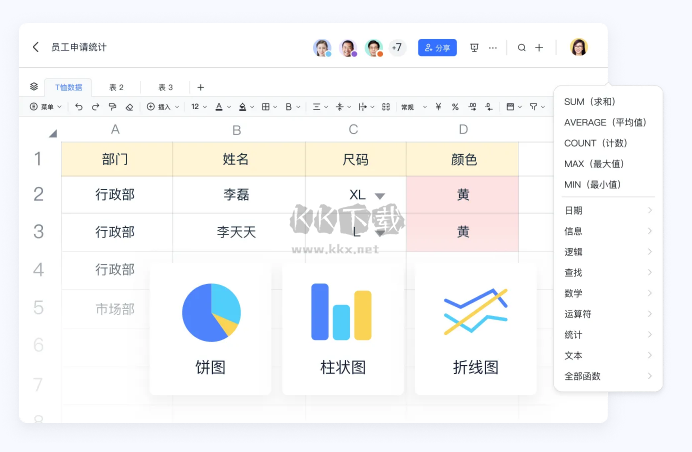Toggle bold formatting
Viewport: 692px width, 452px height.
pos(289,107)
